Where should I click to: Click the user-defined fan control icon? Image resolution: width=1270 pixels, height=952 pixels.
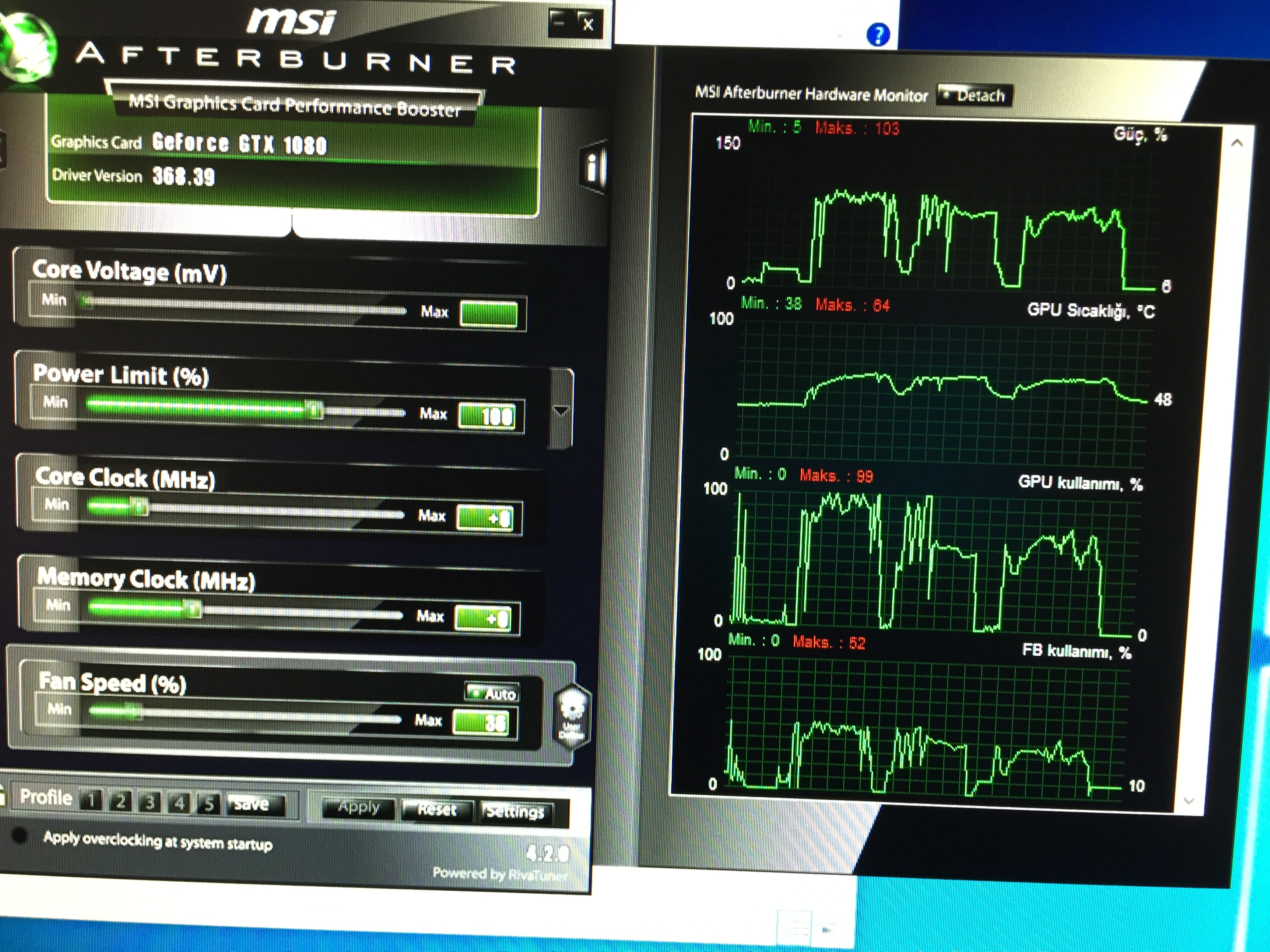(572, 716)
